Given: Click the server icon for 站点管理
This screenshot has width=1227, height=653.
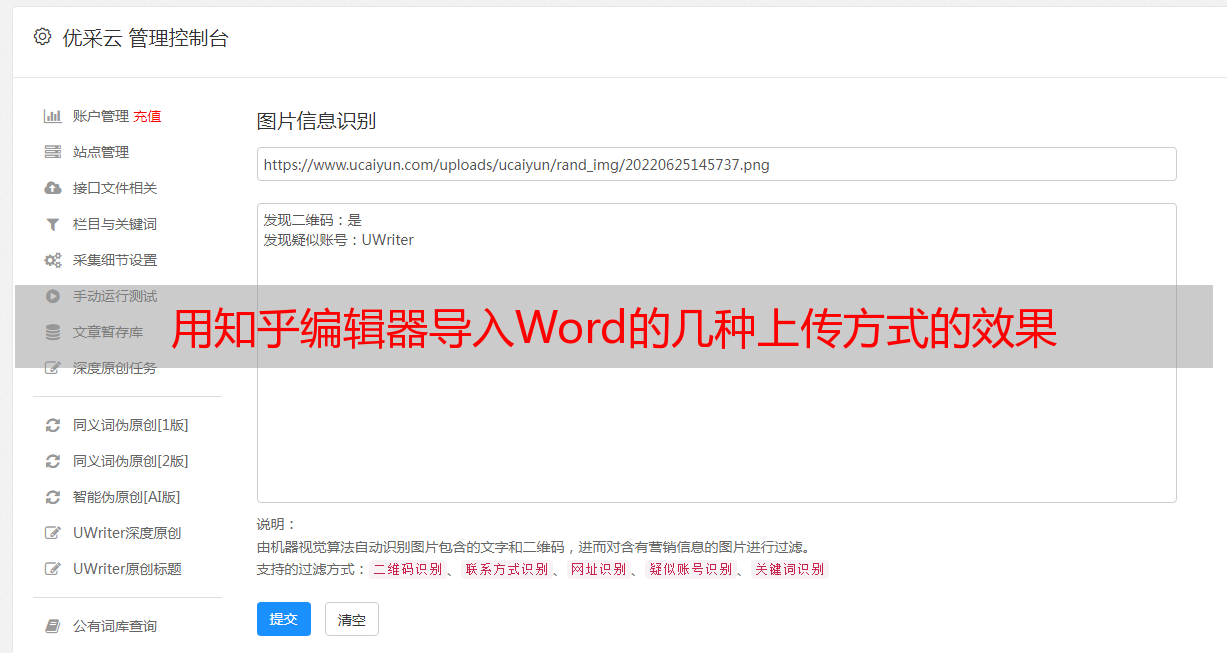Looking at the screenshot, I should point(53,152).
